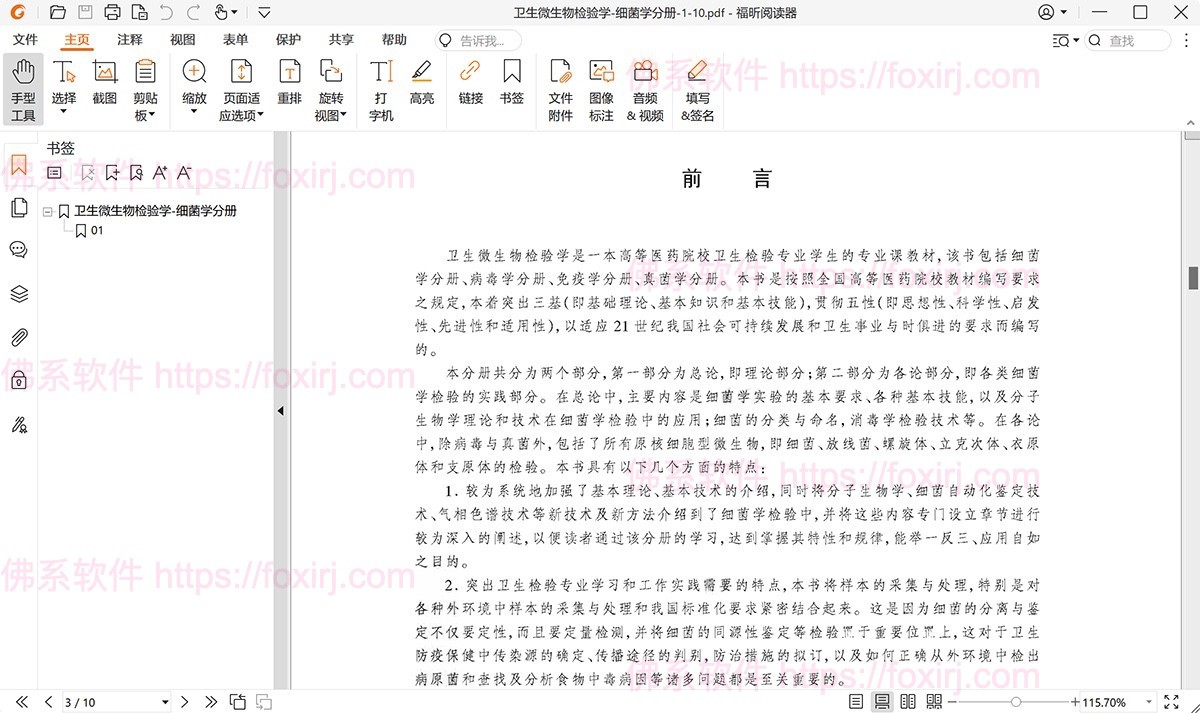Open the 图像标注 annotation tool
This screenshot has width=1200, height=713.
[601, 88]
